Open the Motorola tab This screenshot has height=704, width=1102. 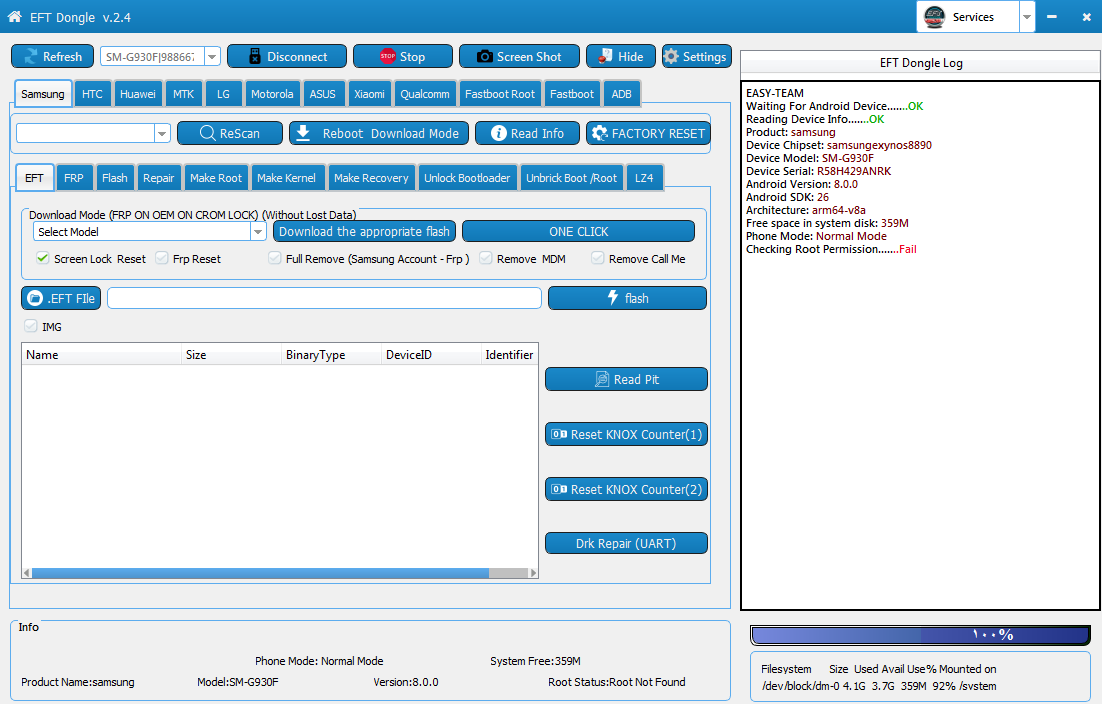pos(272,93)
